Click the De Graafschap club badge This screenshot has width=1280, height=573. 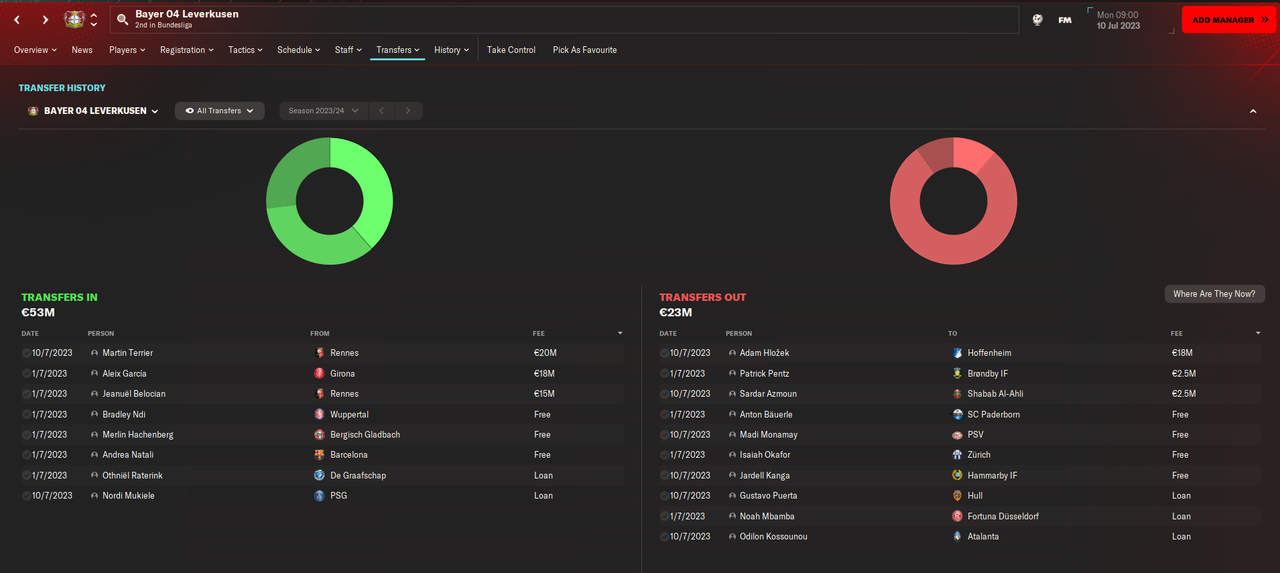(320, 476)
